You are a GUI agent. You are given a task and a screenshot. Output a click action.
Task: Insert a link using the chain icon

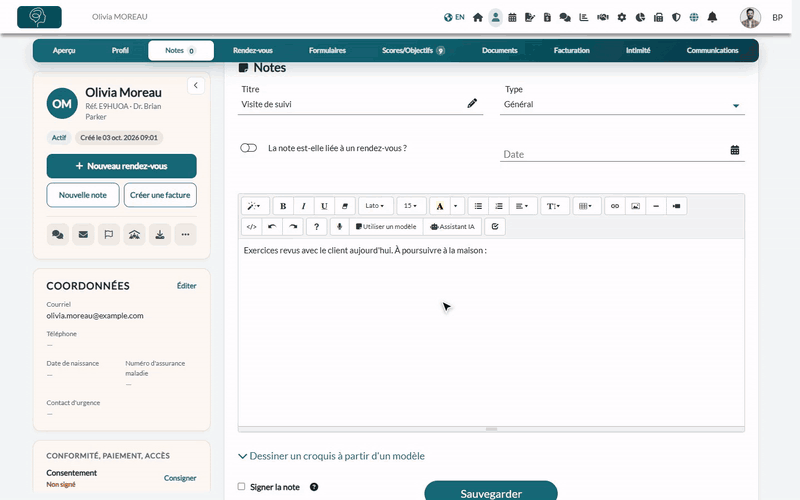pos(615,206)
